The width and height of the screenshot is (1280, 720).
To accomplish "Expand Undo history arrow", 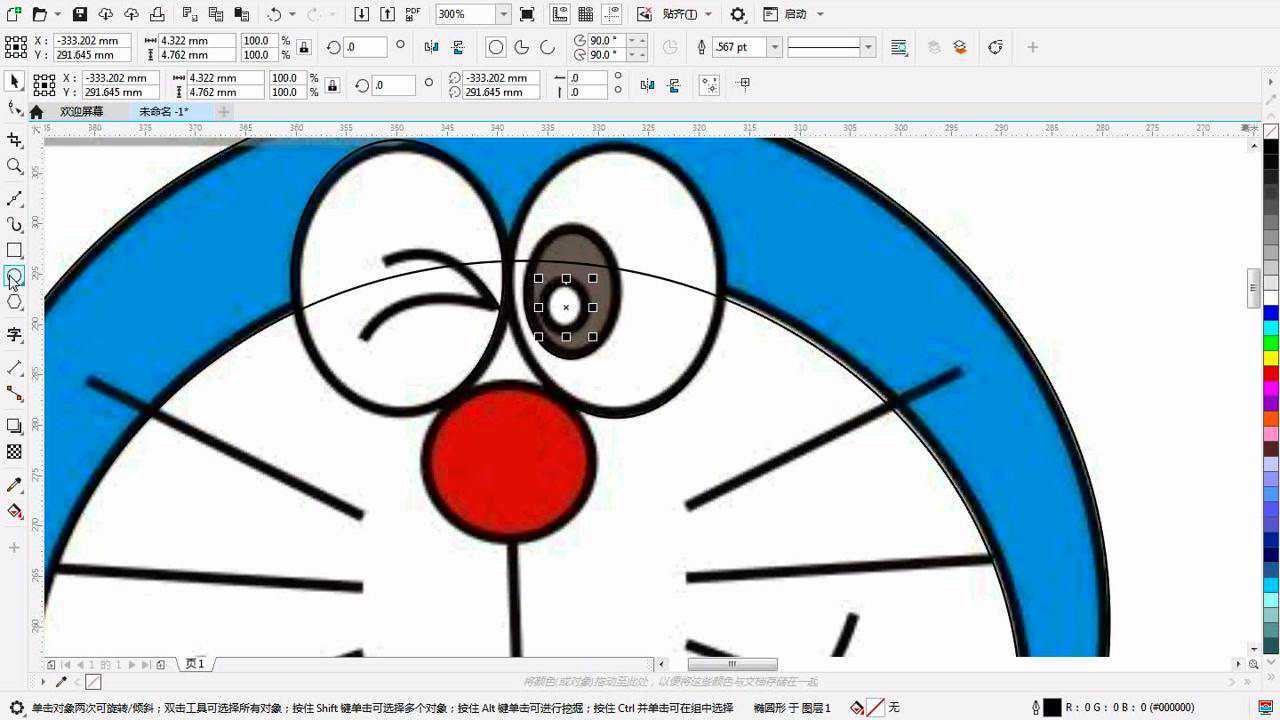I will click(x=292, y=14).
